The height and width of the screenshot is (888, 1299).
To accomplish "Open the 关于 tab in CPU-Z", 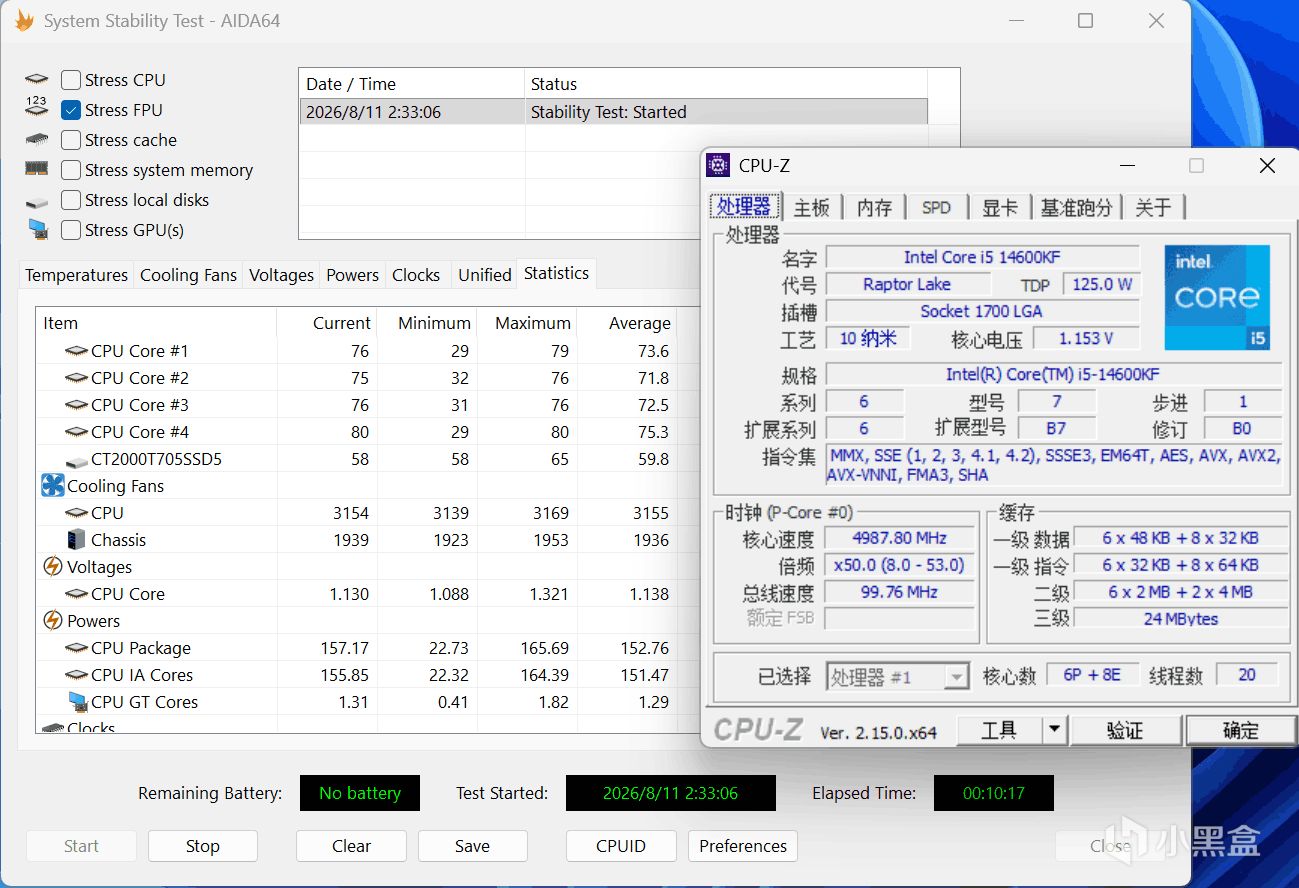I will tap(1153, 207).
